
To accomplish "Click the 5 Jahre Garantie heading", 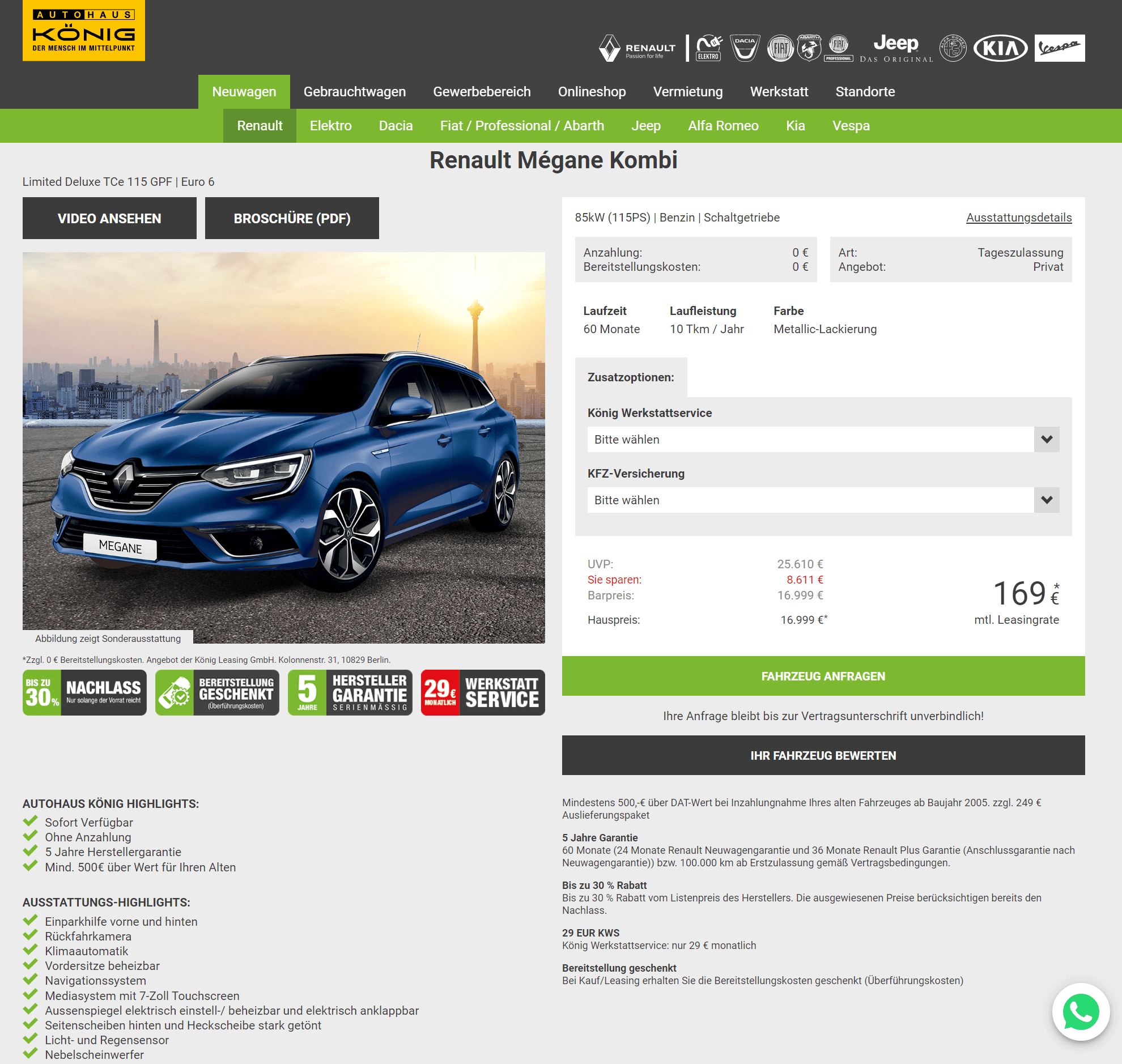I will (x=600, y=839).
